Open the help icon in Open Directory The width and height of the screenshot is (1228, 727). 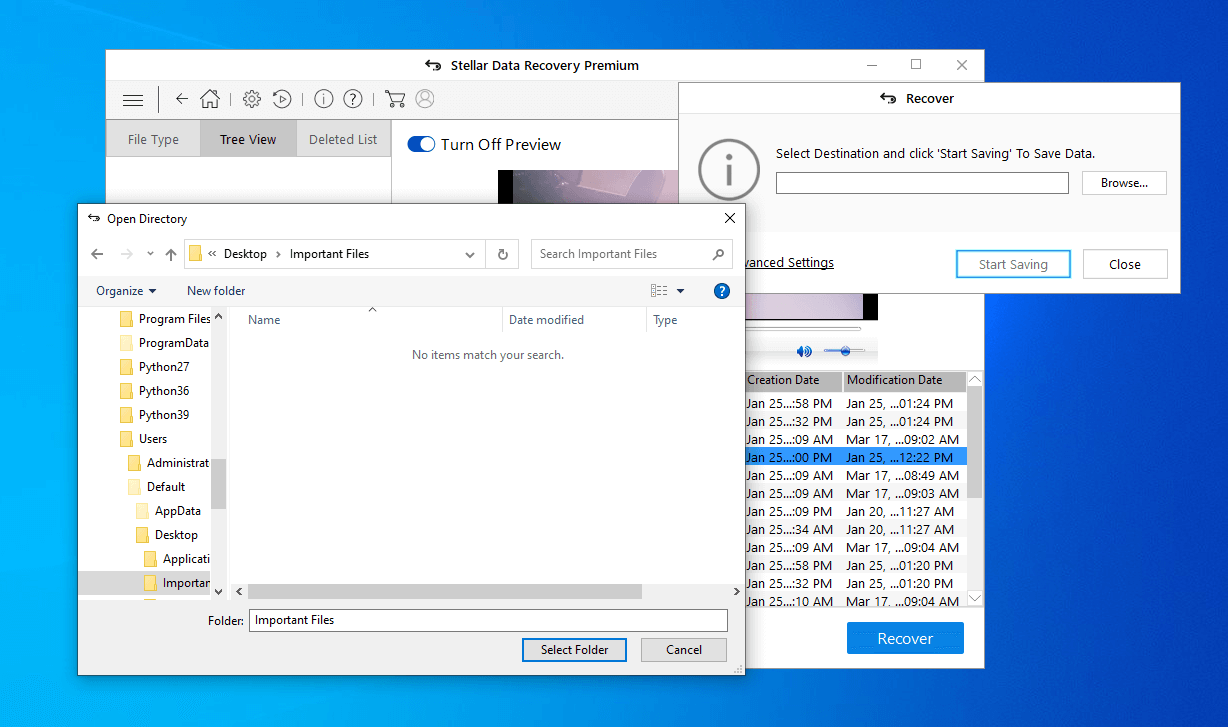coord(722,291)
